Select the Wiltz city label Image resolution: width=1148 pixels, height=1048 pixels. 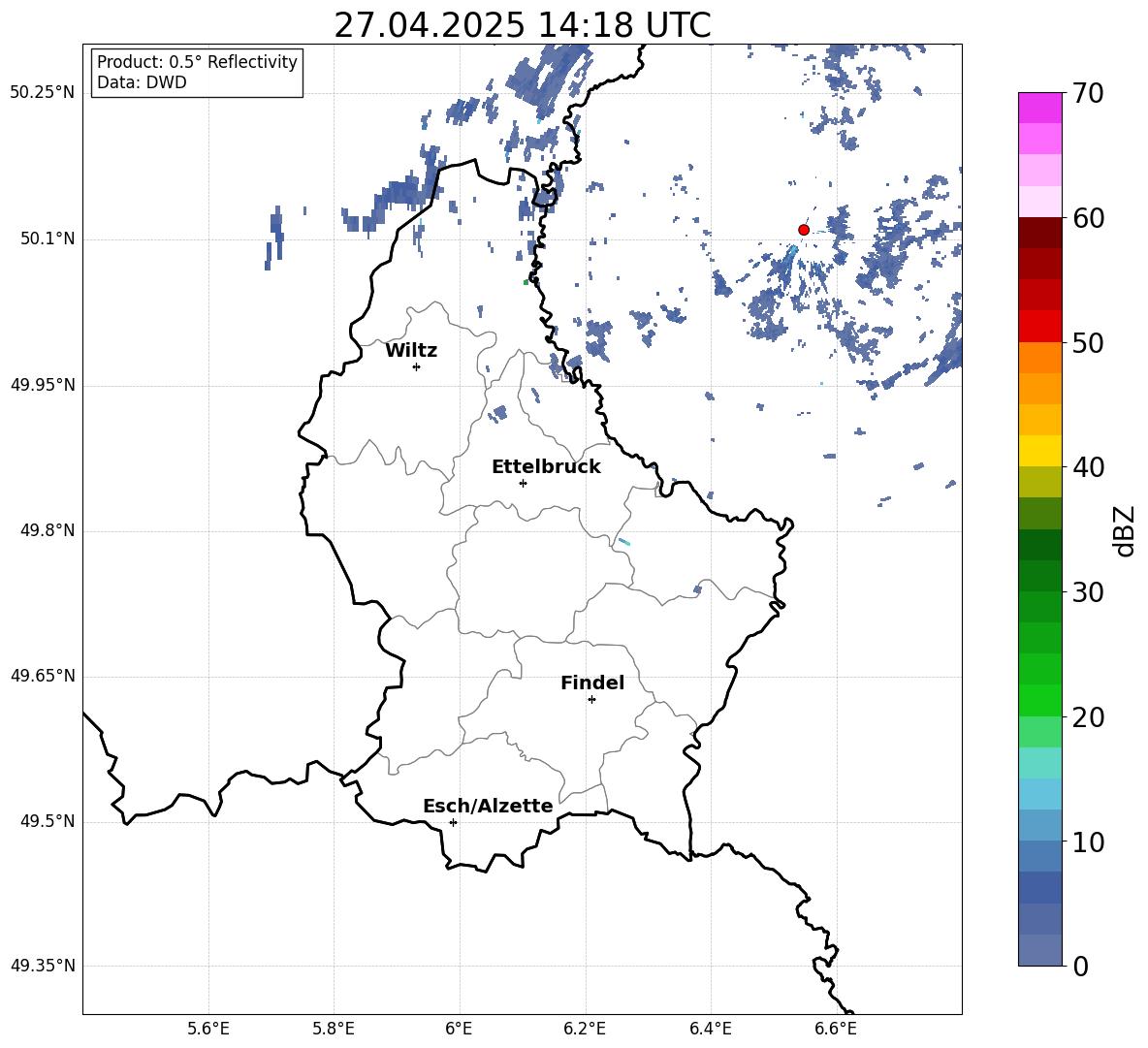coord(411,351)
